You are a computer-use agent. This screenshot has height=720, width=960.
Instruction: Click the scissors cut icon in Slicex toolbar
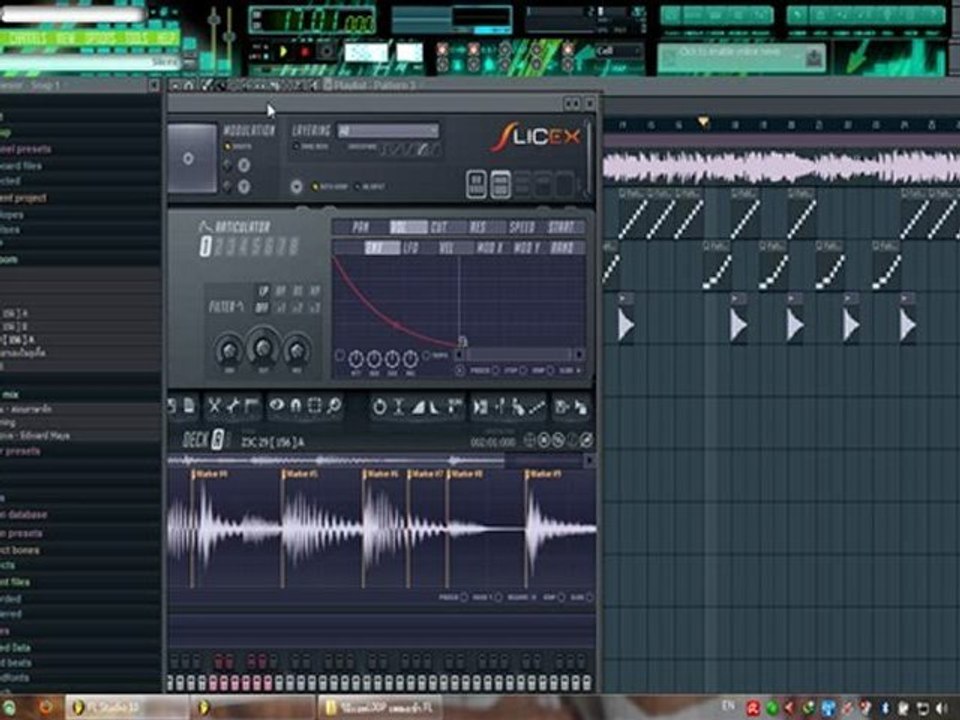click(214, 406)
